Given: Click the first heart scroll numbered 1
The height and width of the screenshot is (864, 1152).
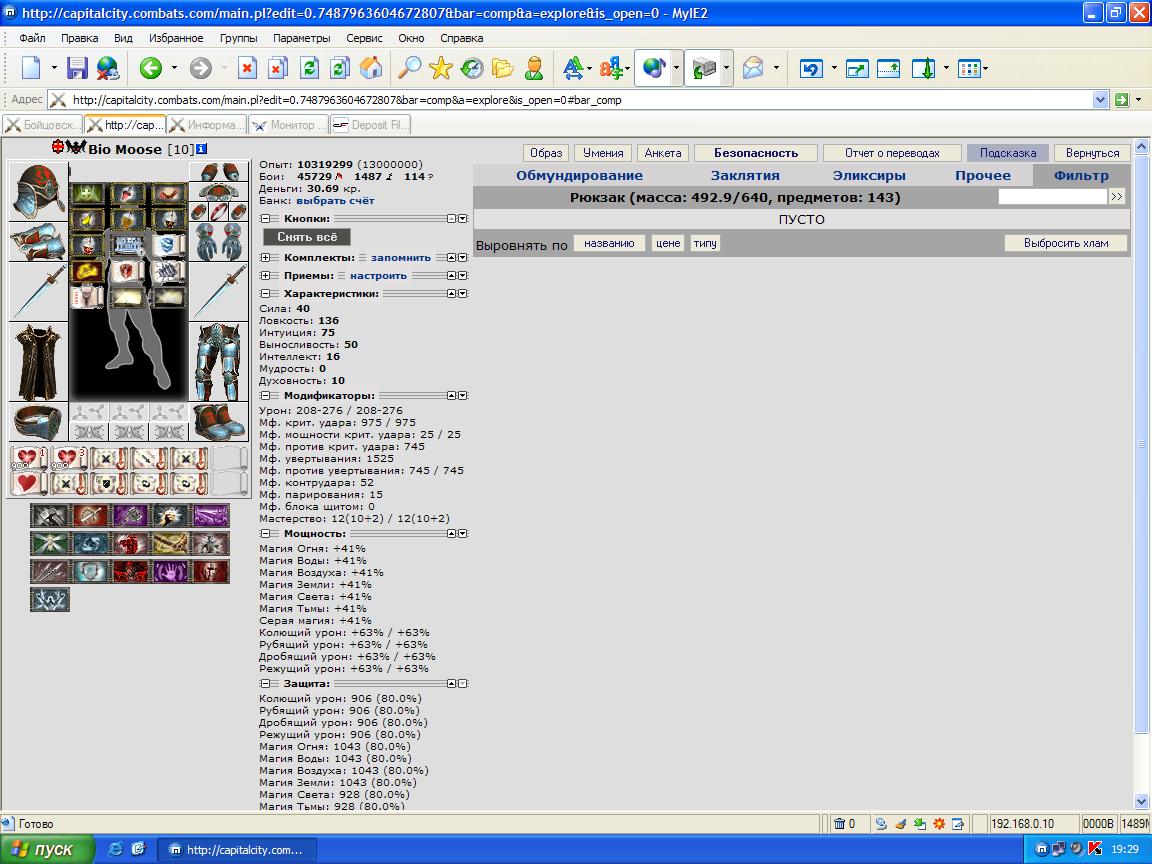Looking at the screenshot, I should click(27, 458).
